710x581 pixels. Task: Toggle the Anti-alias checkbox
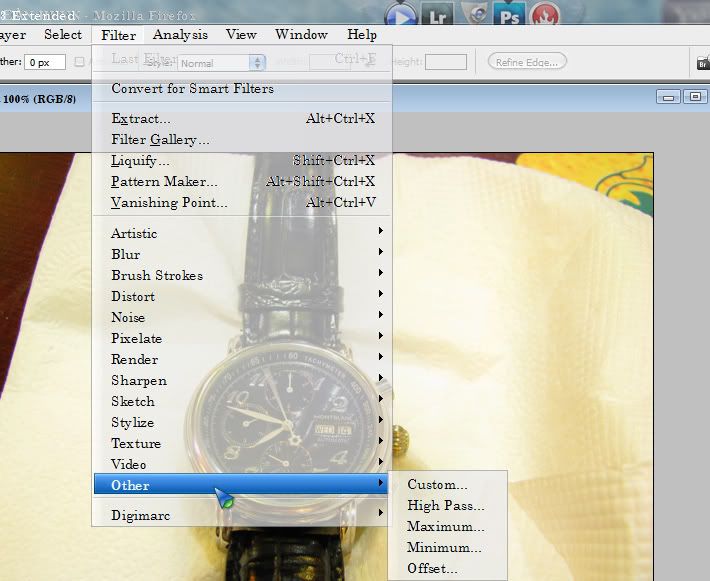coord(79,62)
